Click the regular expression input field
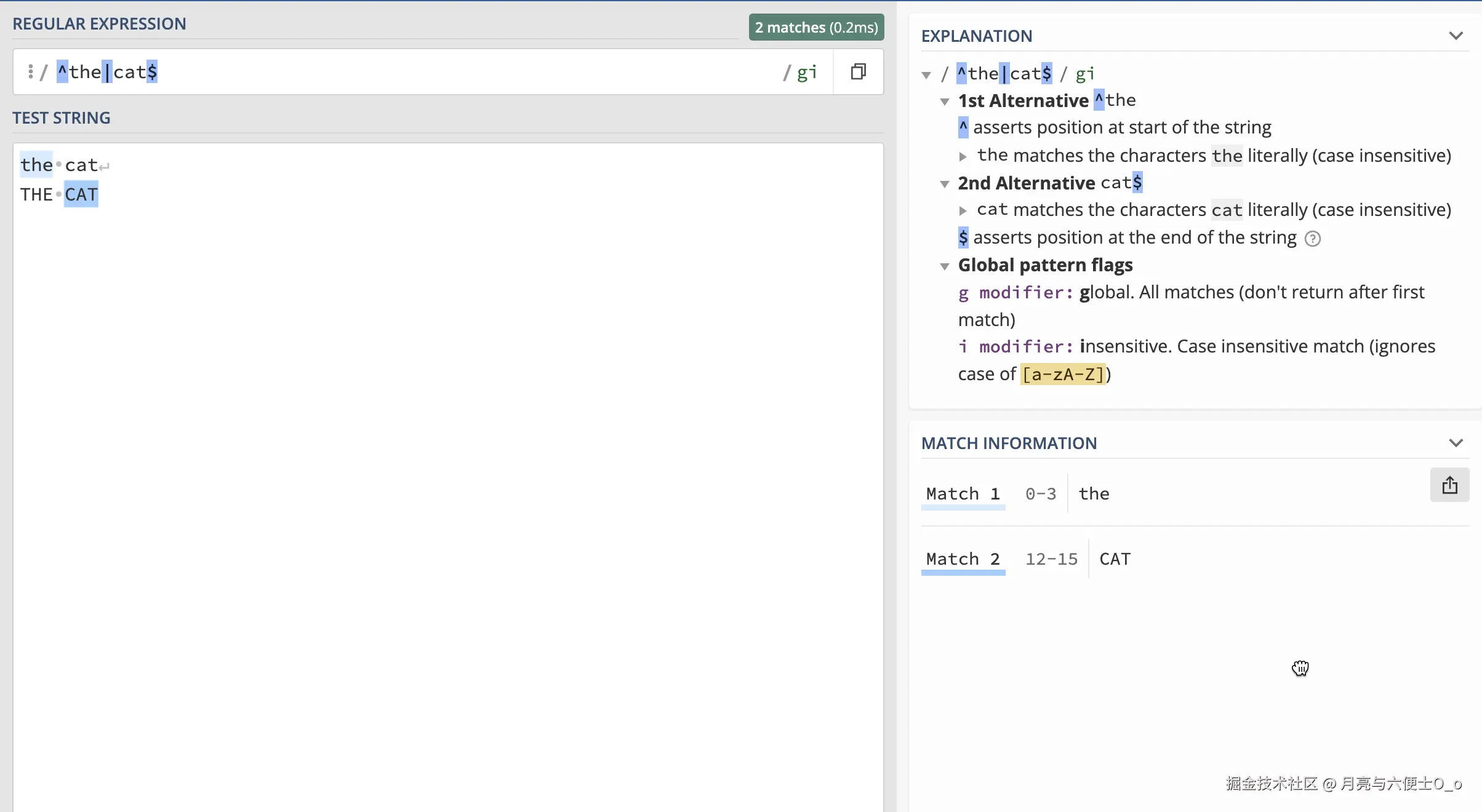 pos(431,72)
